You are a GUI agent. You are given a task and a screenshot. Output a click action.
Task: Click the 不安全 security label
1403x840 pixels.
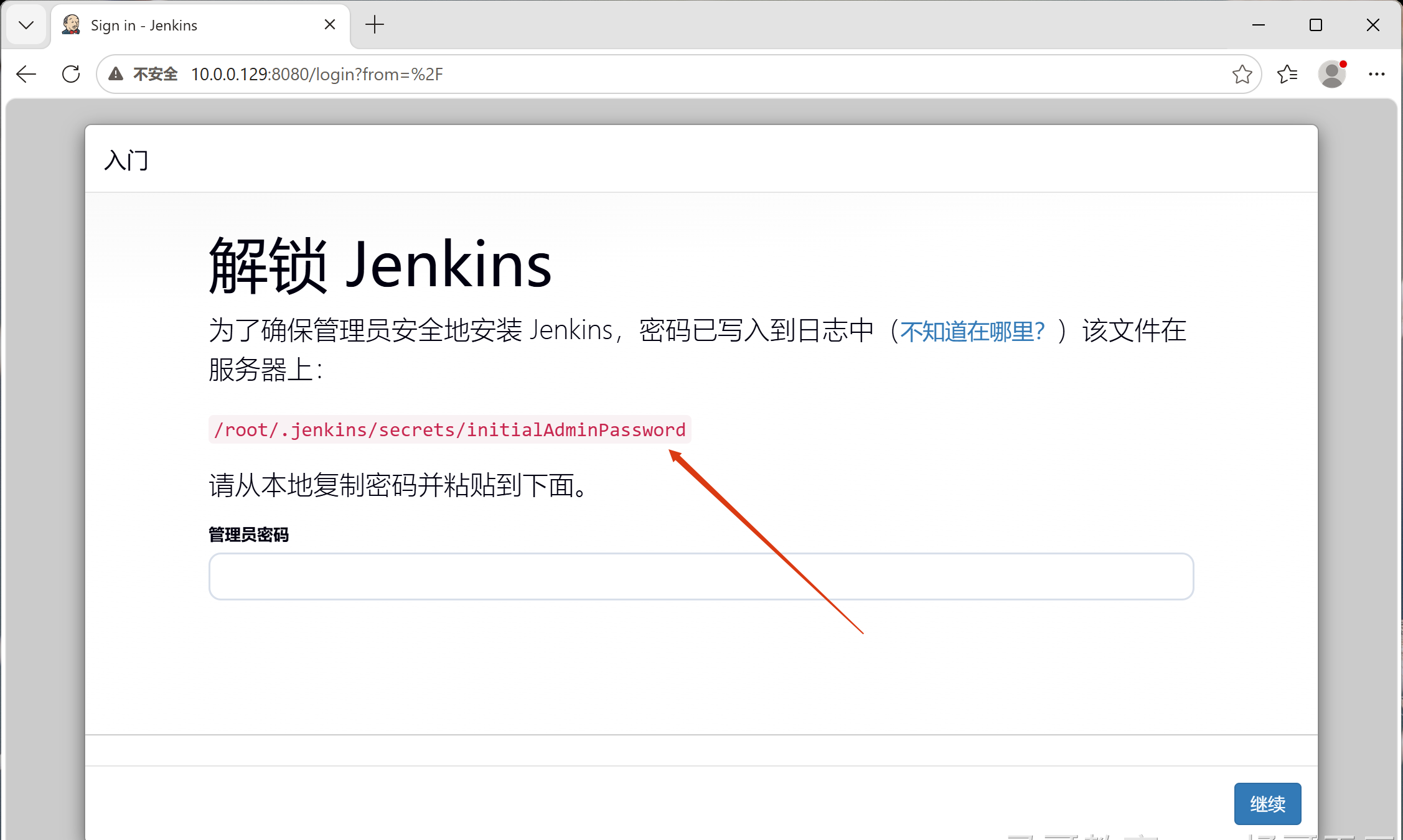156,74
